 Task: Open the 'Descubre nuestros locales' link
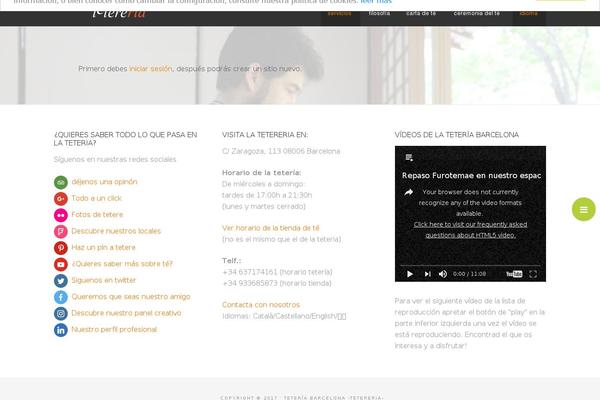point(116,231)
